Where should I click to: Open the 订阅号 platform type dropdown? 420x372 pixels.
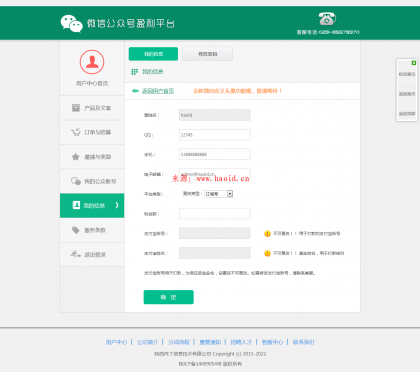point(218,194)
